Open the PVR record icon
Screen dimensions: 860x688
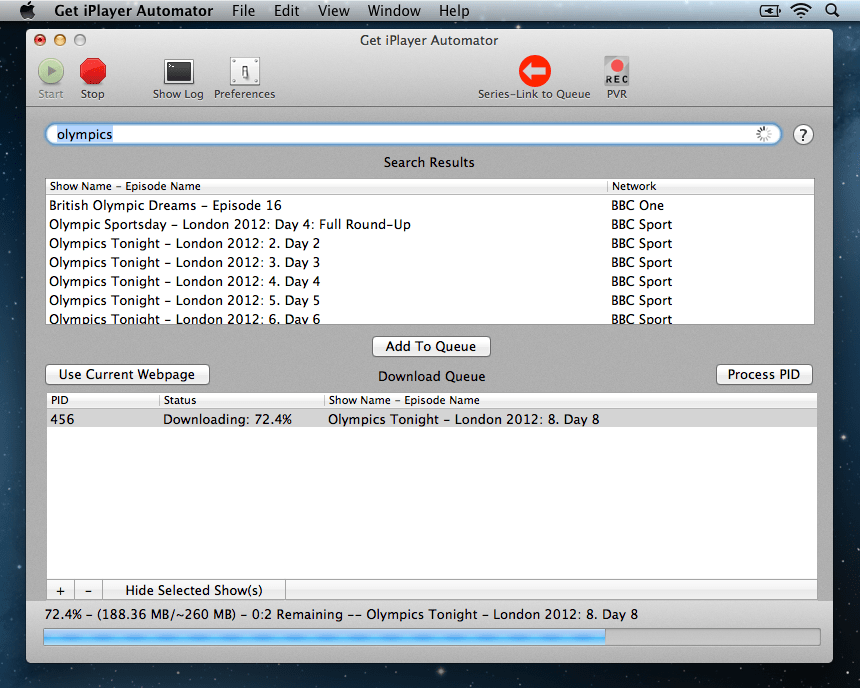tap(616, 71)
